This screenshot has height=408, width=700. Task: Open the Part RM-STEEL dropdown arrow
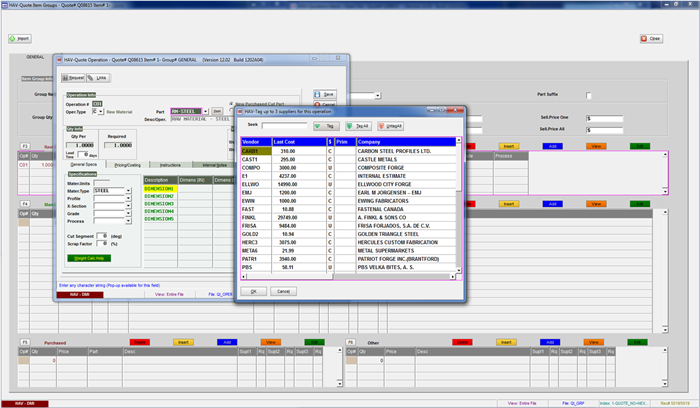(205, 111)
